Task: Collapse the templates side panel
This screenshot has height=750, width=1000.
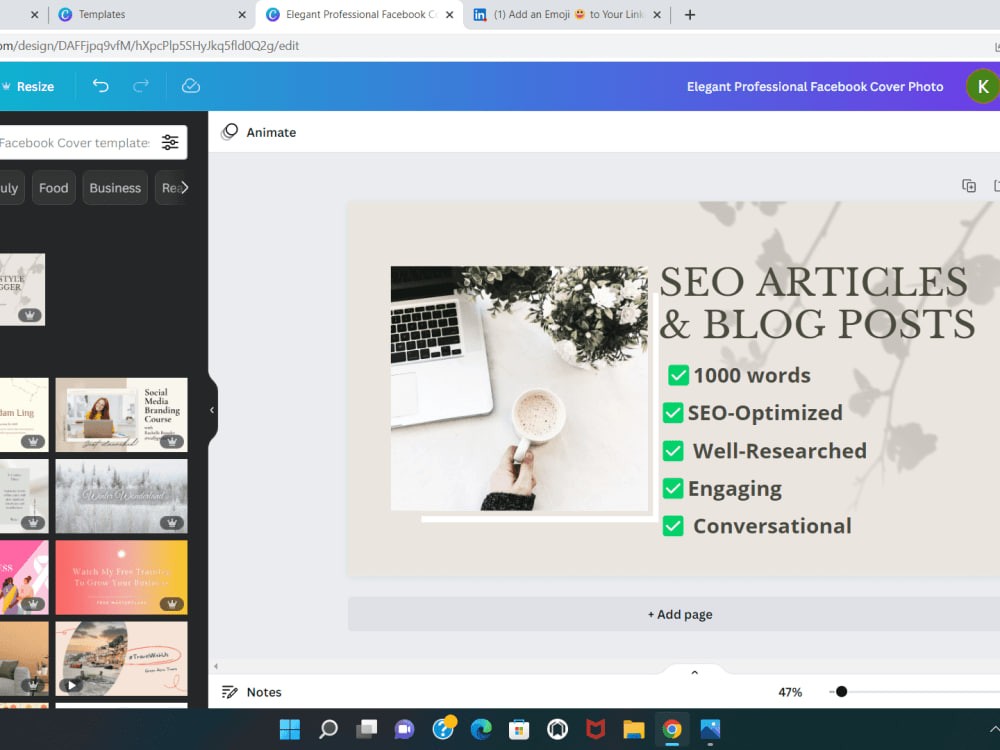Action: [211, 409]
